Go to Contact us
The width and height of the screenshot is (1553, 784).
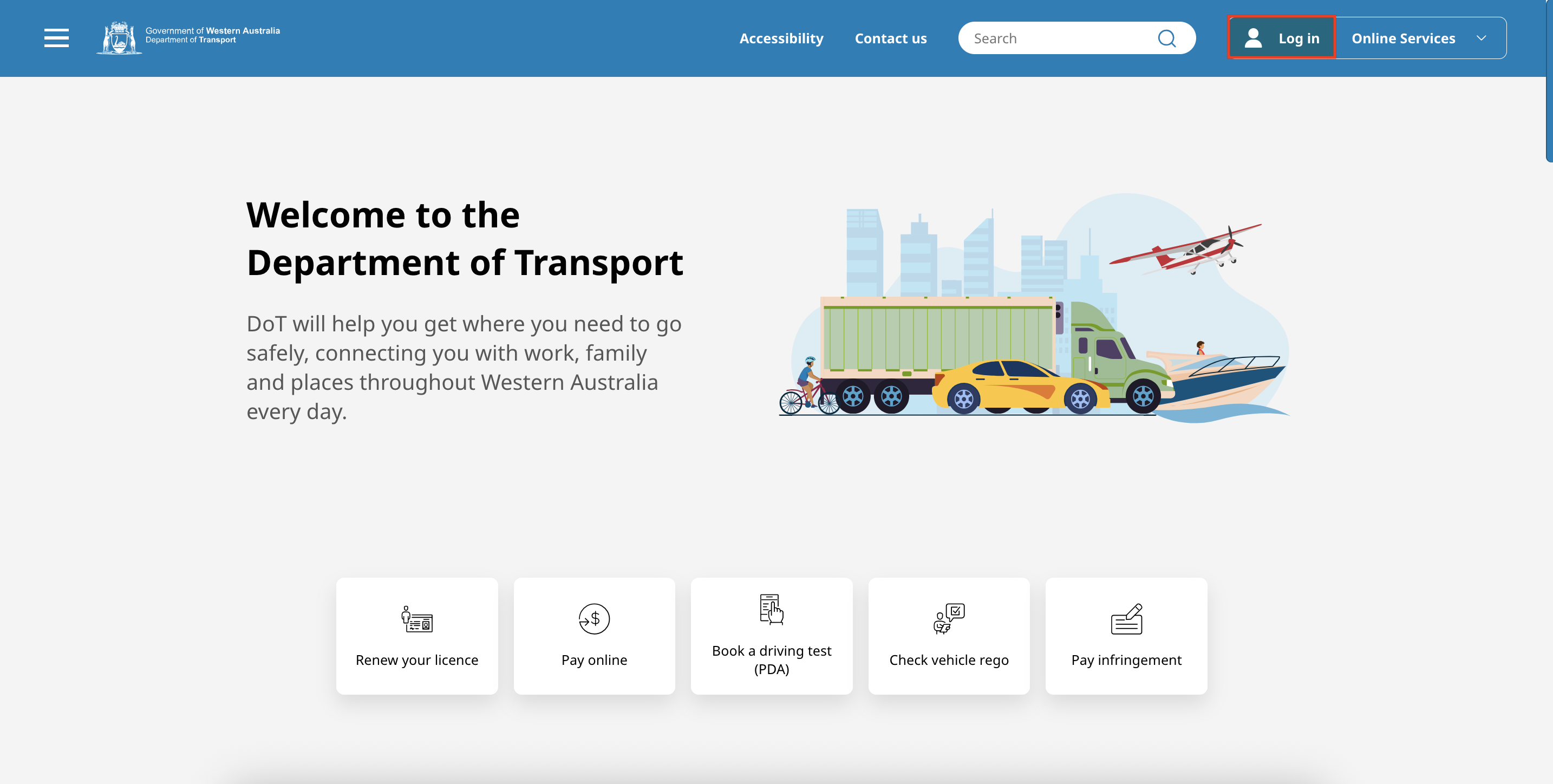pyautogui.click(x=890, y=38)
